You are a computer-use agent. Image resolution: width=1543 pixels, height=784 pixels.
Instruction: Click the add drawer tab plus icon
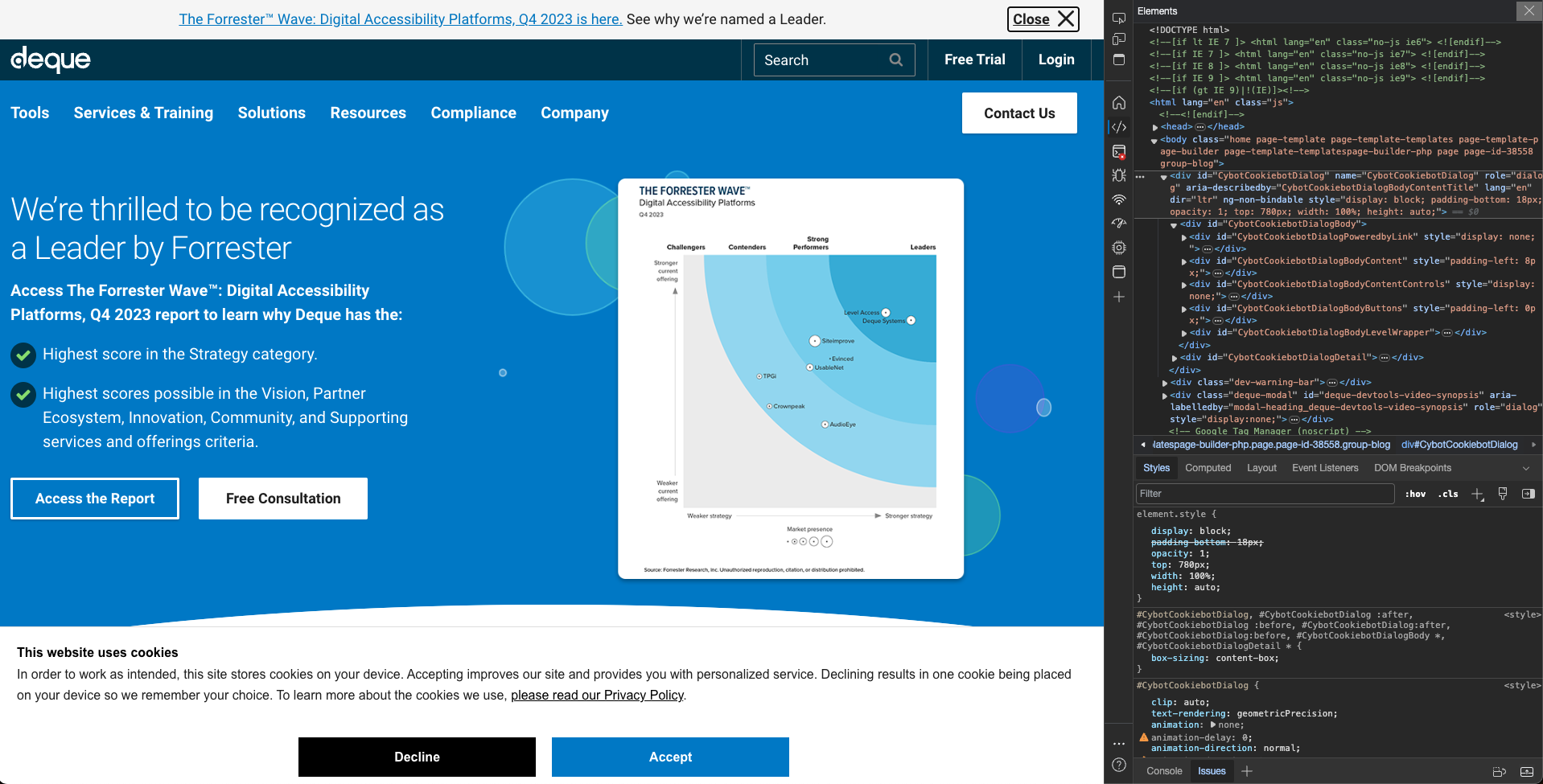coord(1246,771)
